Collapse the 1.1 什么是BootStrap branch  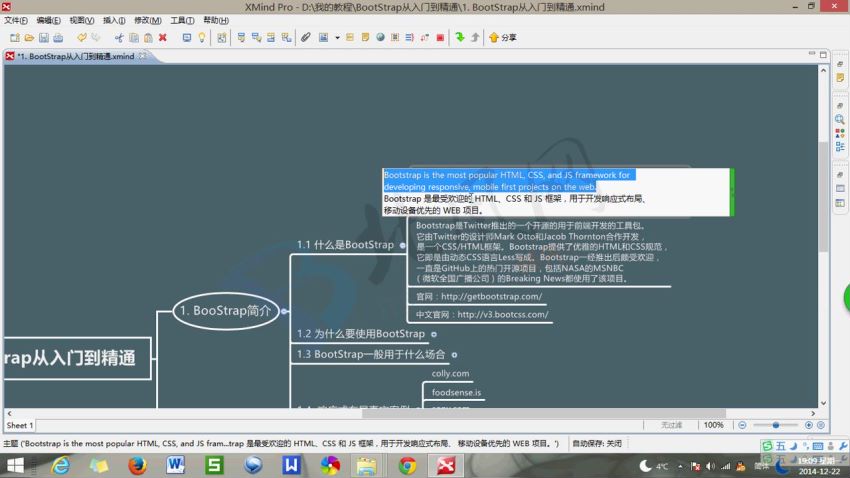coord(402,246)
